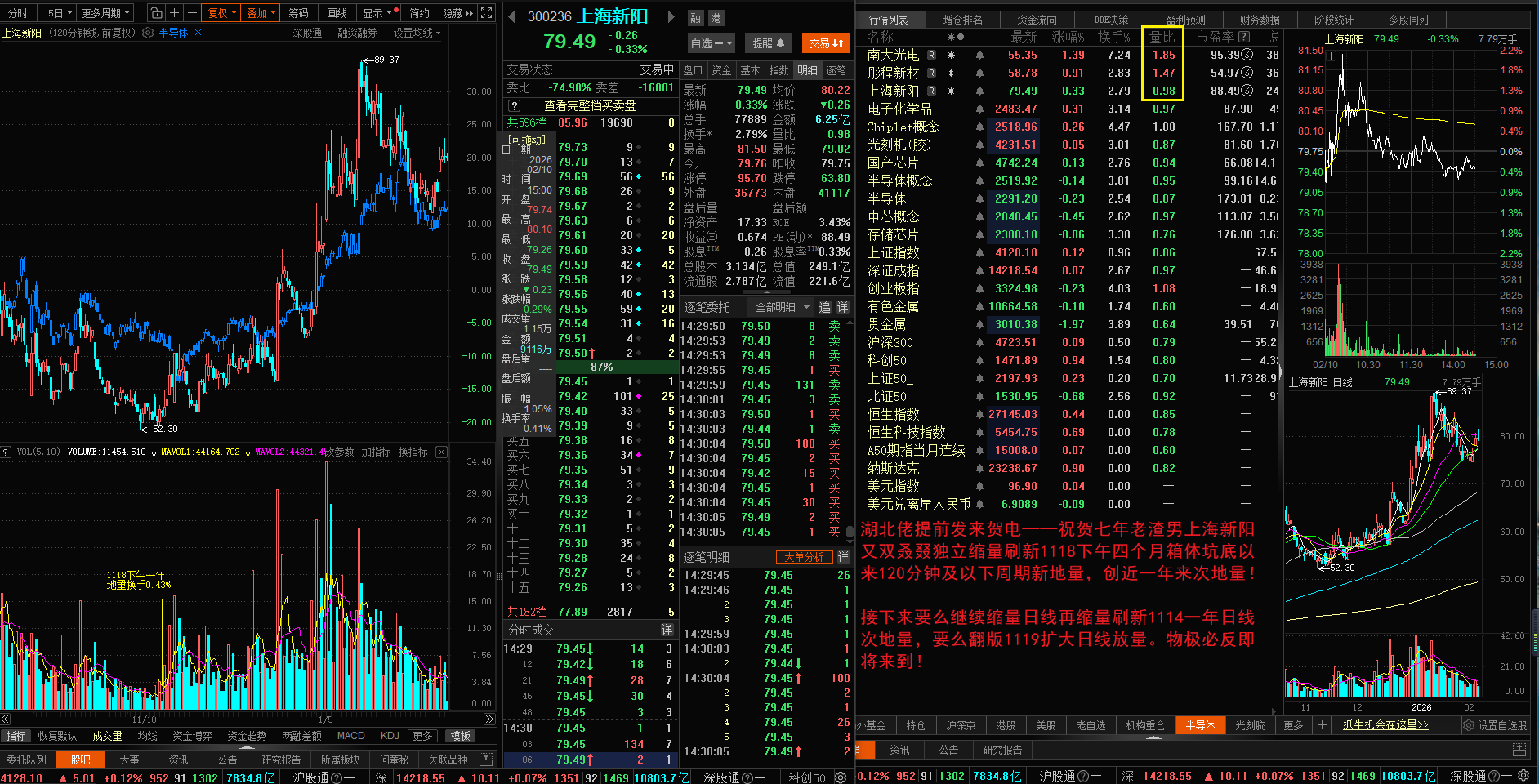Go to previous stock with left arrow
Image resolution: width=1539 pixels, height=784 pixels.
[511, 16]
